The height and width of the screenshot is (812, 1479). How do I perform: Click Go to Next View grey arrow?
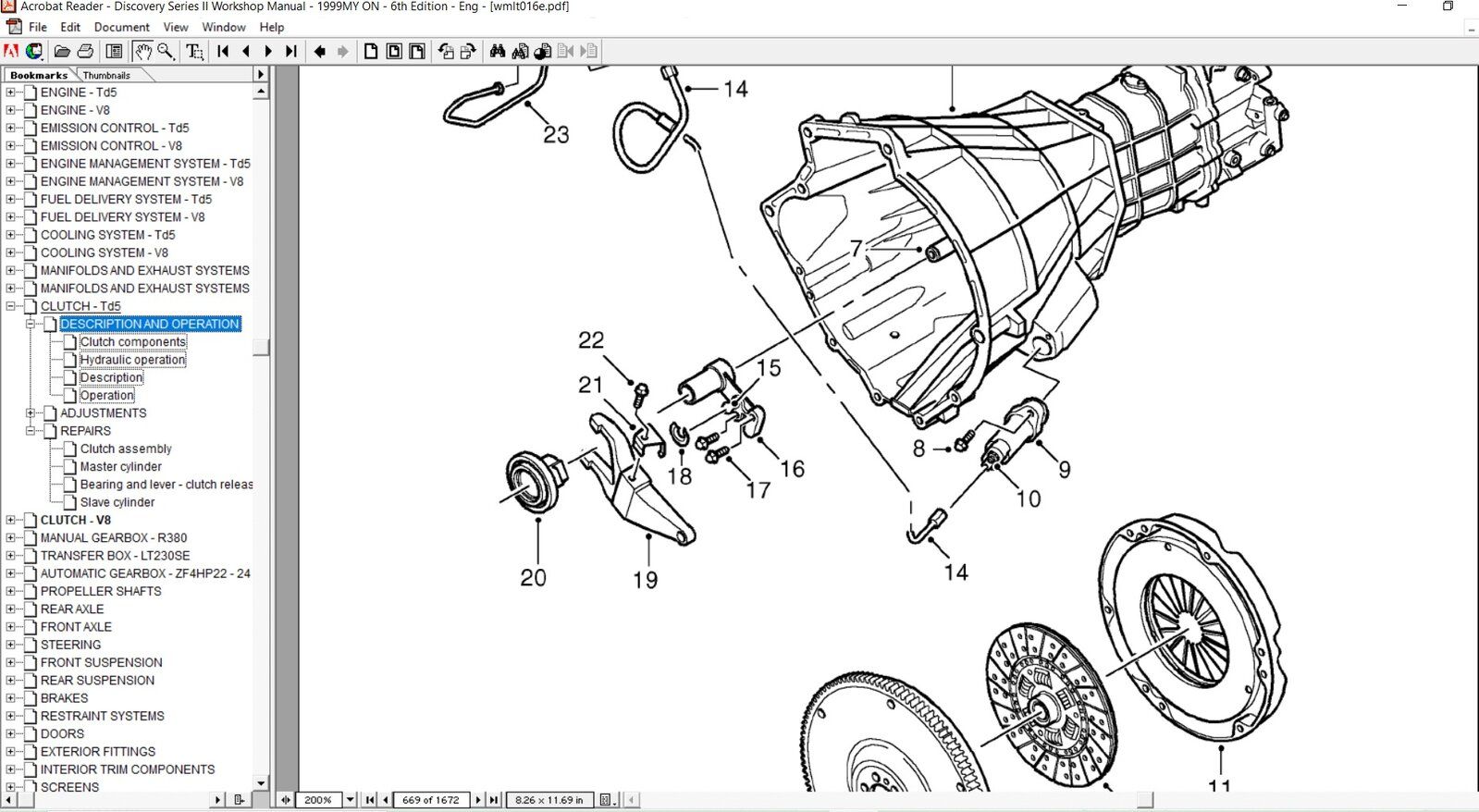343,51
